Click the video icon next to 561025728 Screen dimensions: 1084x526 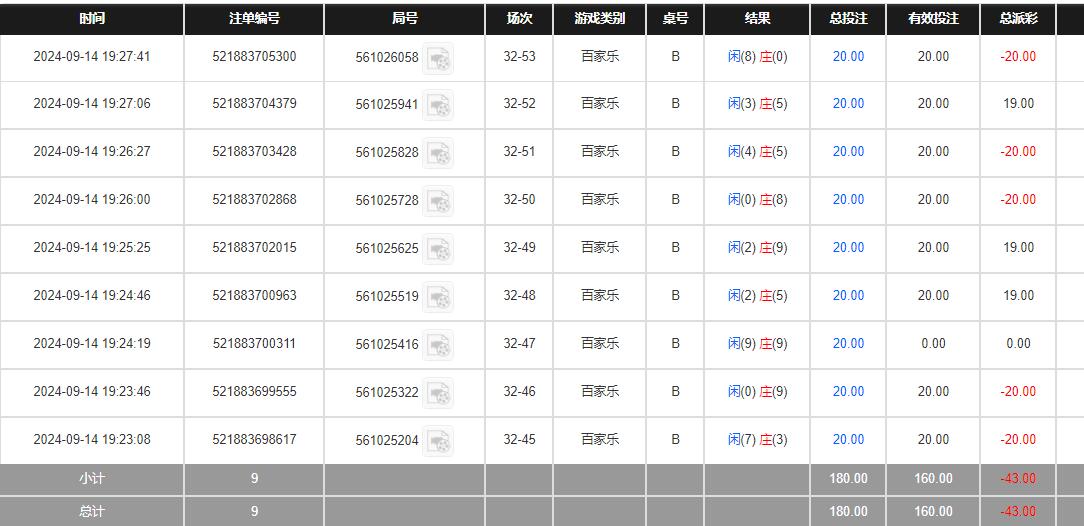coord(438,201)
